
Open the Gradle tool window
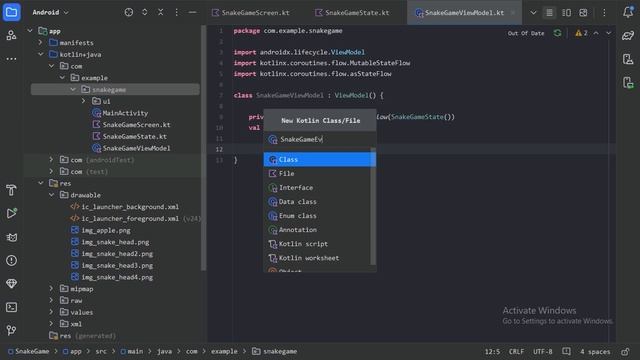tap(628, 36)
